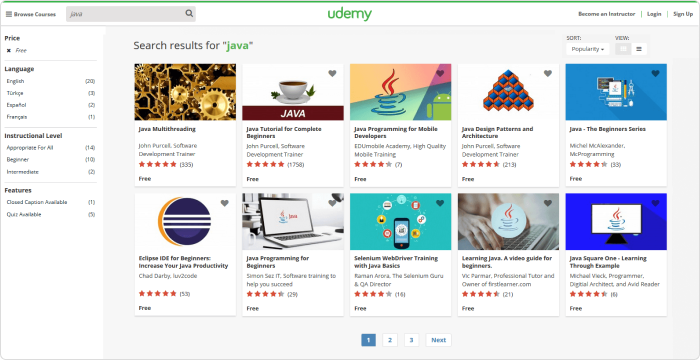Open the Popularity sort dropdown
The height and width of the screenshot is (360, 700).
pos(588,49)
